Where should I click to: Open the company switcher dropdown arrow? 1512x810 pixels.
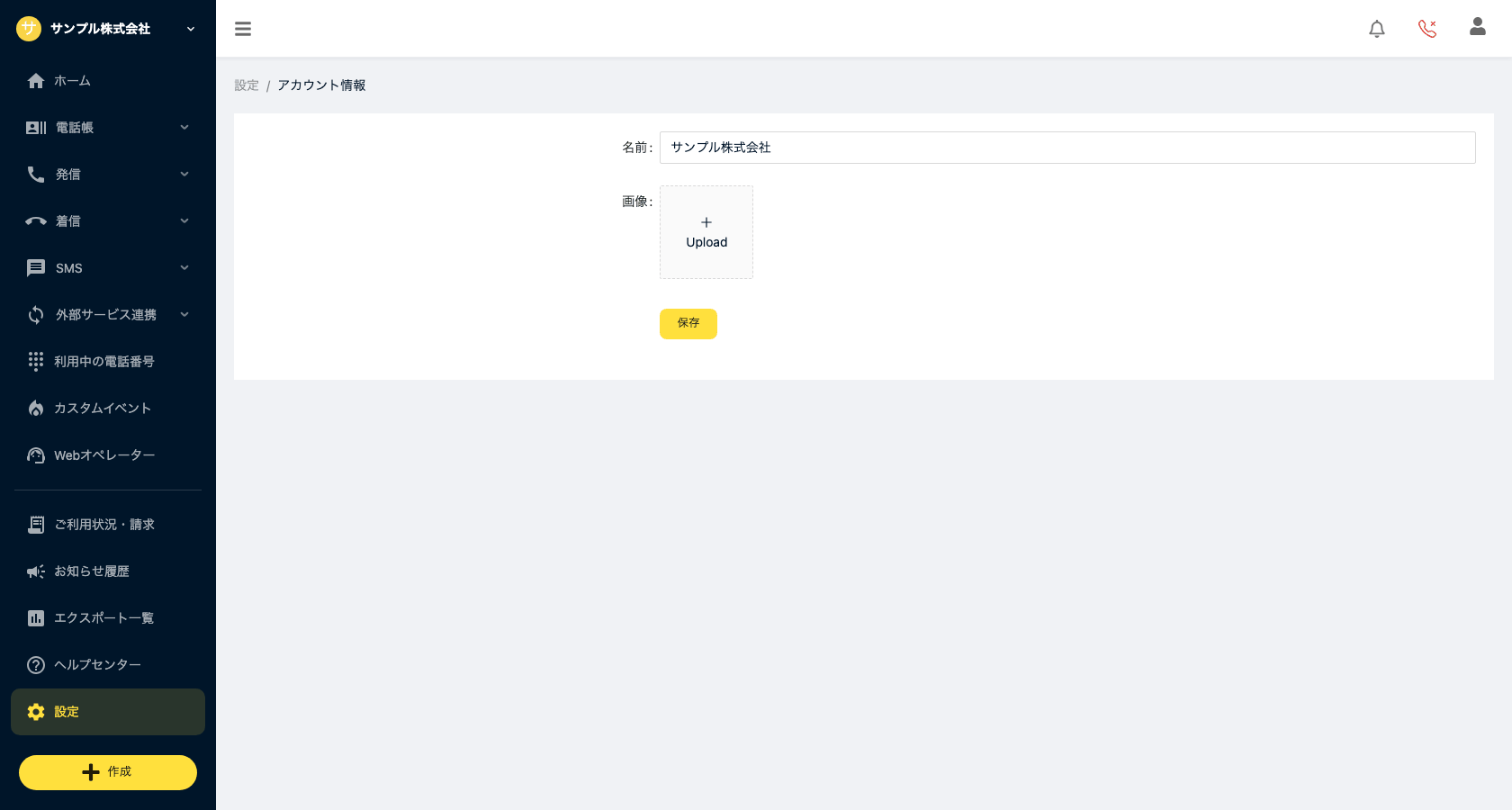coord(191,29)
